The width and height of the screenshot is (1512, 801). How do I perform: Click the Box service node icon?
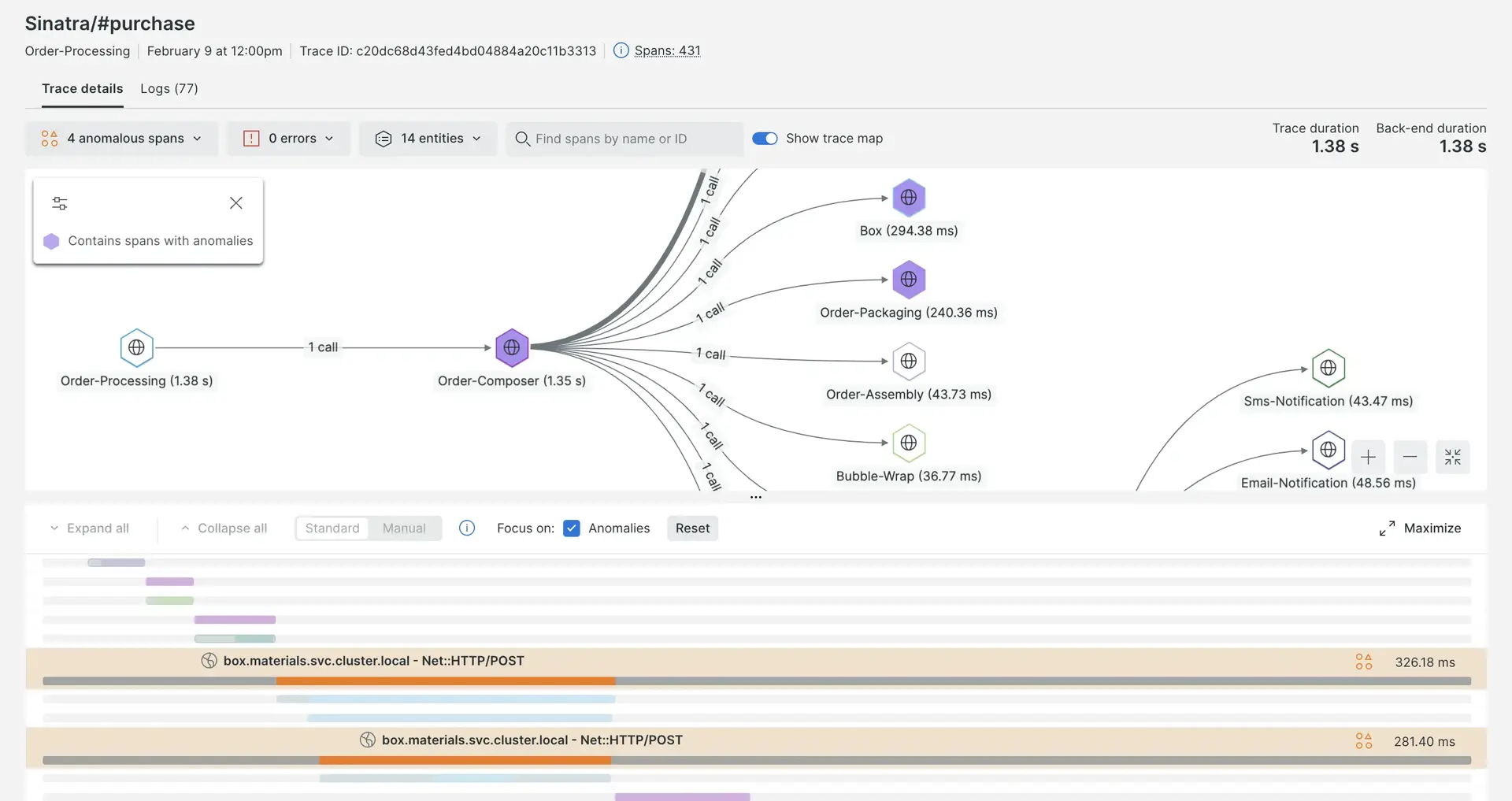click(908, 198)
